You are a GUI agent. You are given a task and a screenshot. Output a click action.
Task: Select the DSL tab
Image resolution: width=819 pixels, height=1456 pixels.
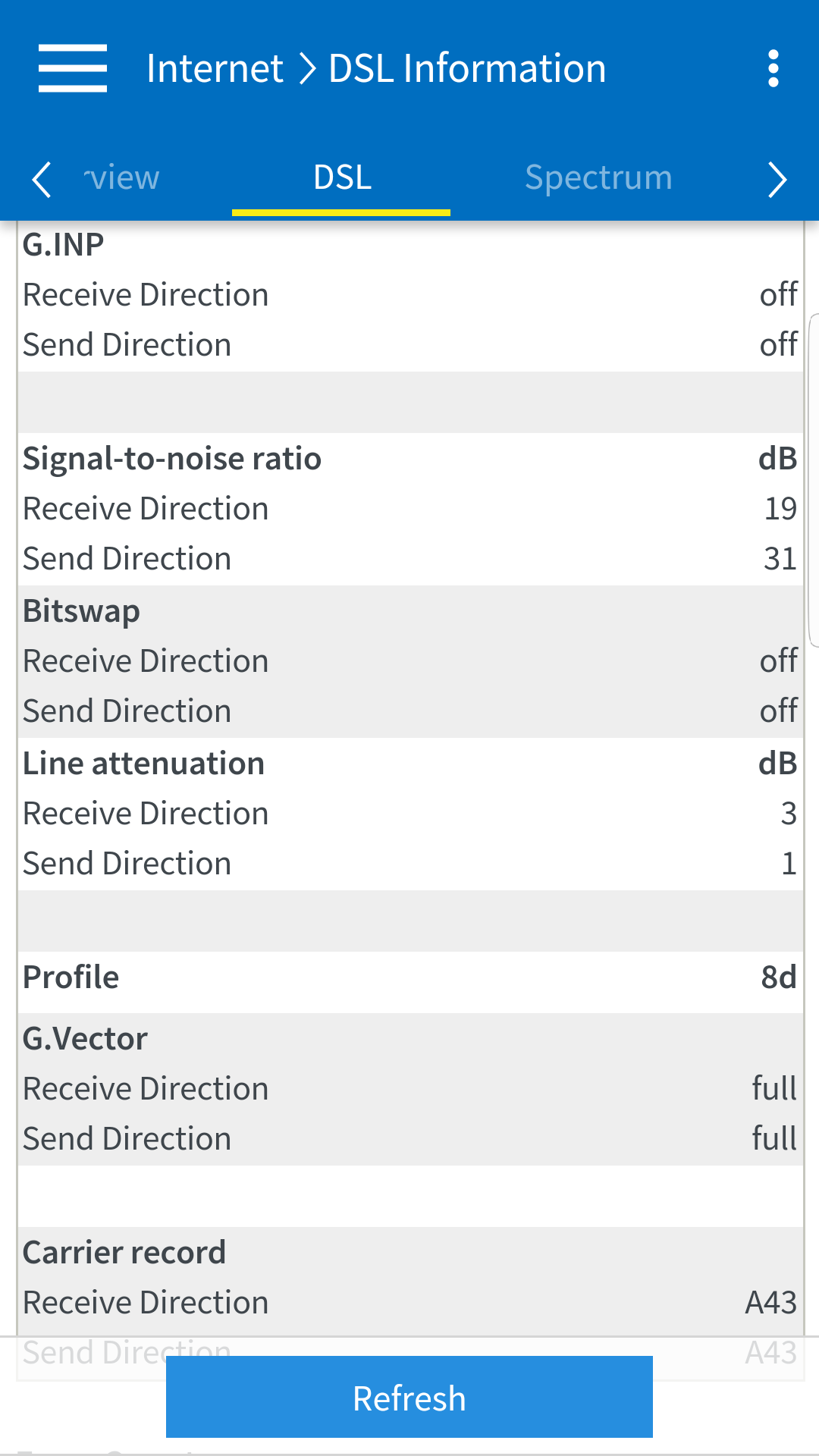pyautogui.click(x=342, y=178)
